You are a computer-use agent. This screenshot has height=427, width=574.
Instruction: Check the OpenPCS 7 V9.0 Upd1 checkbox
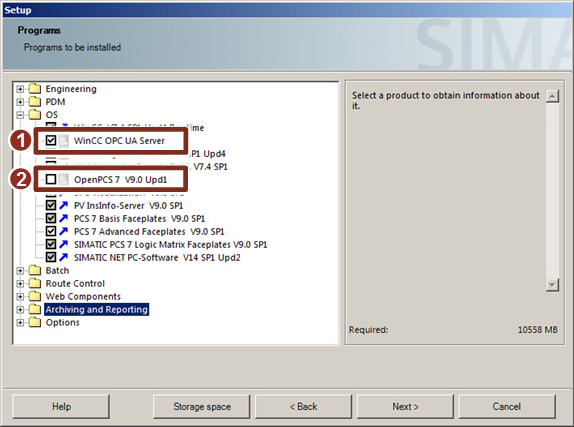tap(51, 179)
